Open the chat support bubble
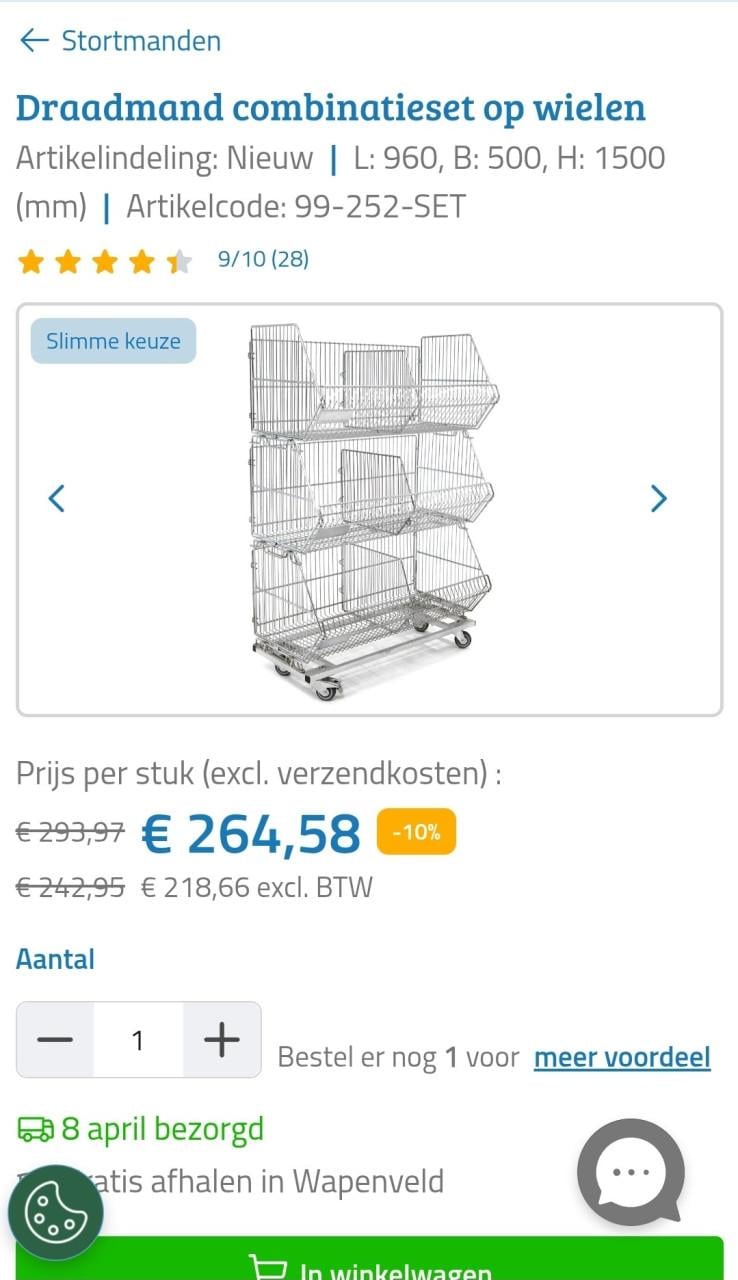738x1280 pixels. (630, 1172)
